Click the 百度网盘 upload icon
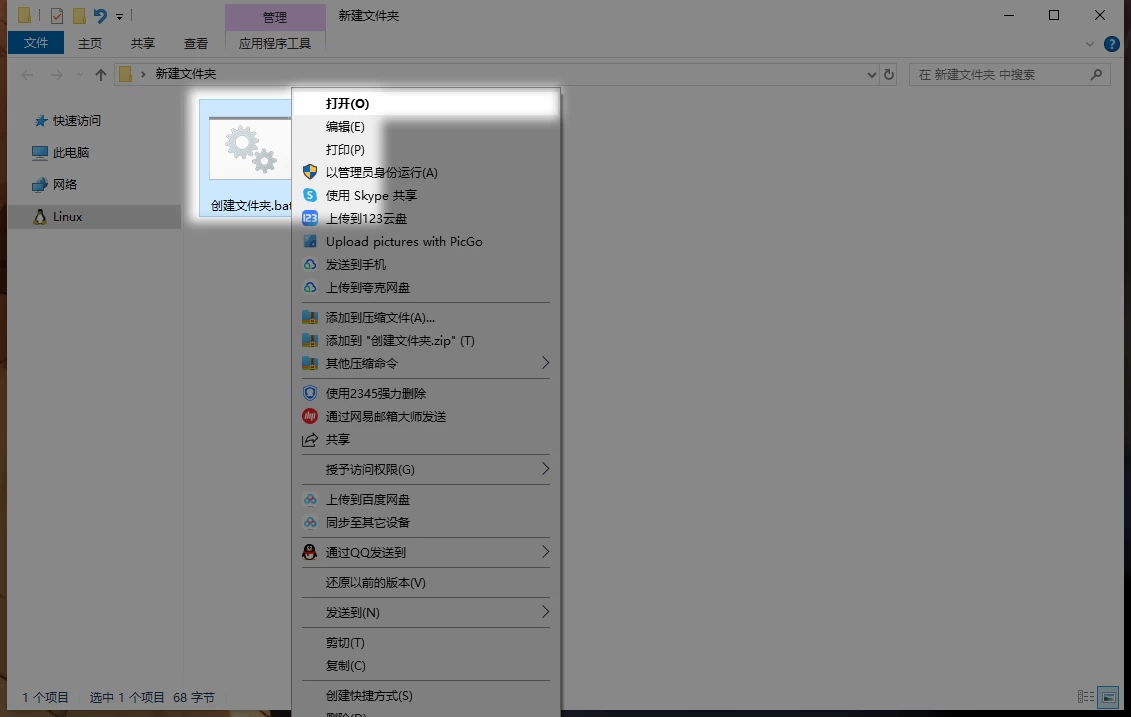This screenshot has height=717, width=1131. tap(310, 500)
